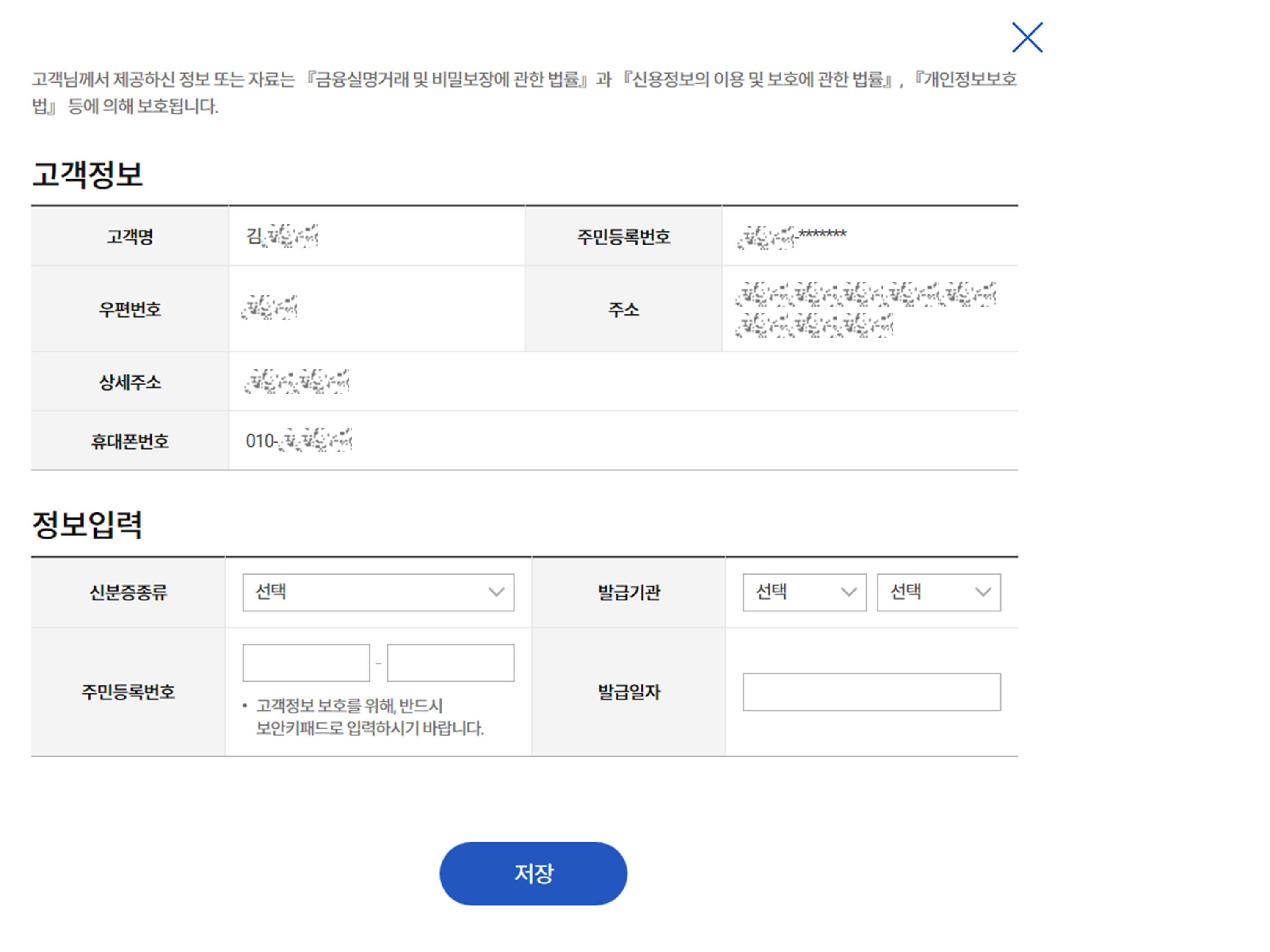
Task: Click the masked 고객명 value starting with 김
Action: (x=282, y=236)
